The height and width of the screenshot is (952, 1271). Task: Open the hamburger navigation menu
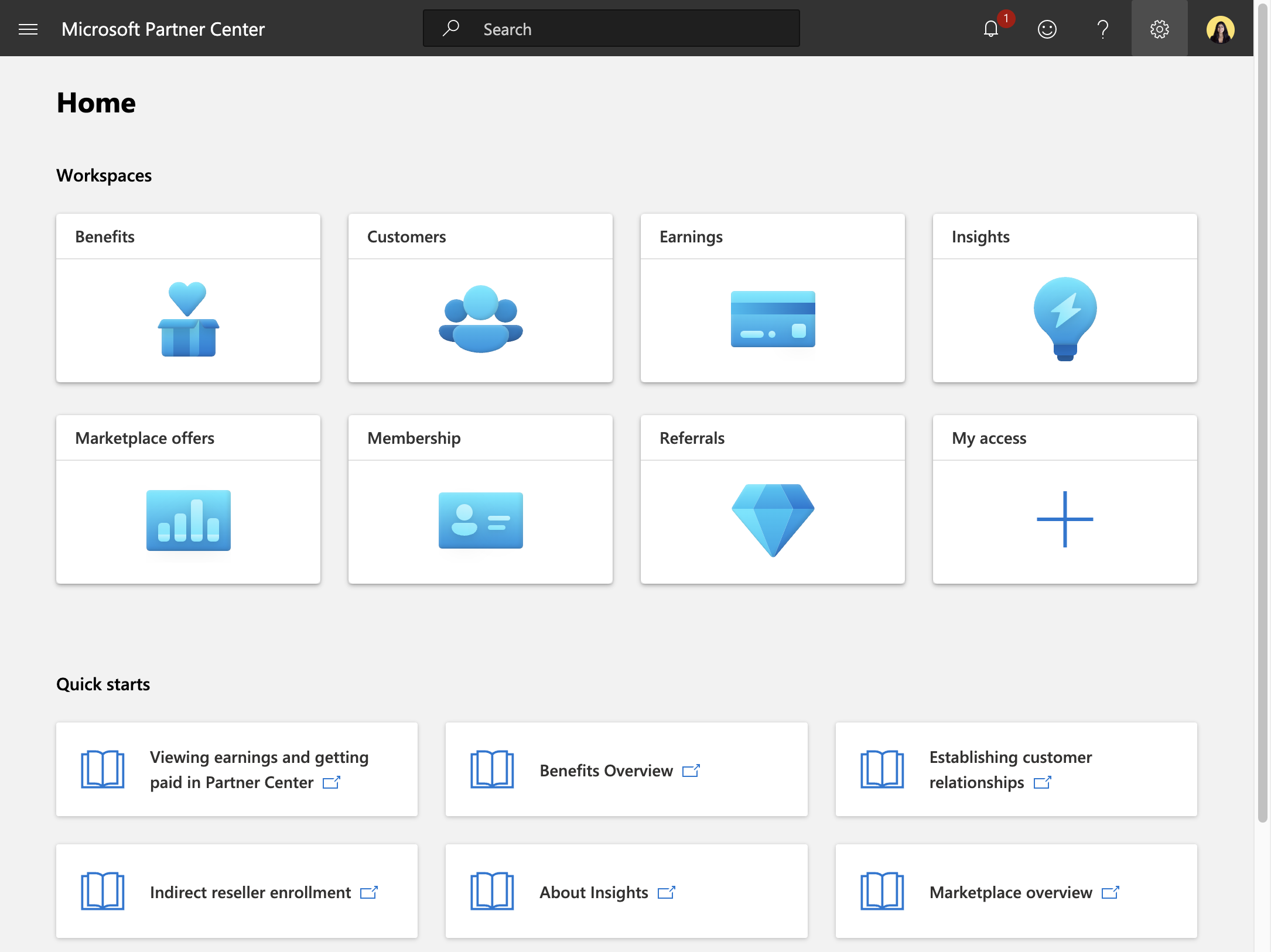(28, 29)
